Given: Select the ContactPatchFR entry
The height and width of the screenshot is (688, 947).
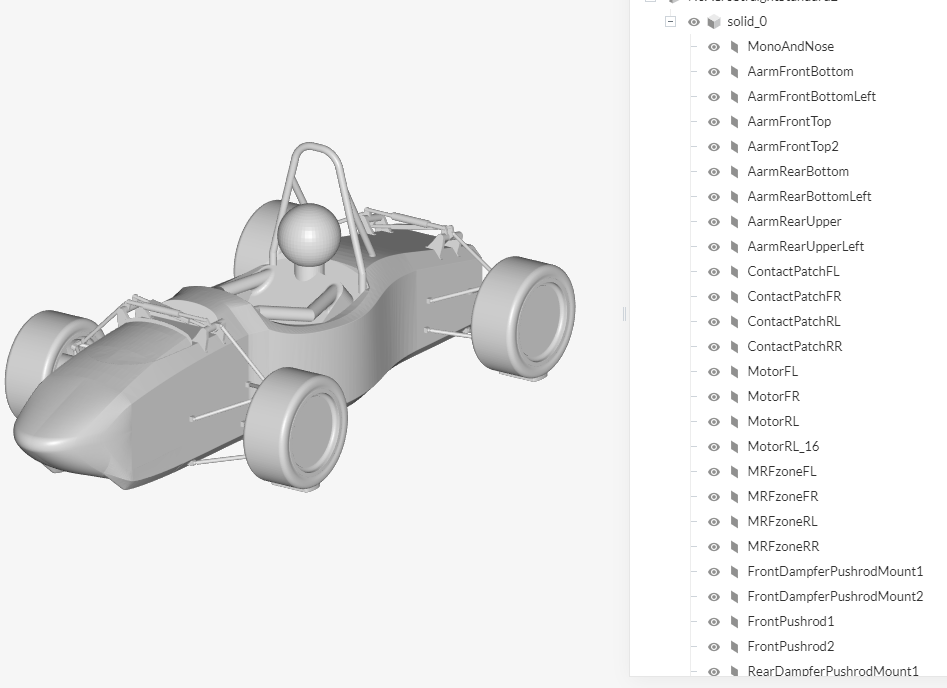Looking at the screenshot, I should click(794, 297).
